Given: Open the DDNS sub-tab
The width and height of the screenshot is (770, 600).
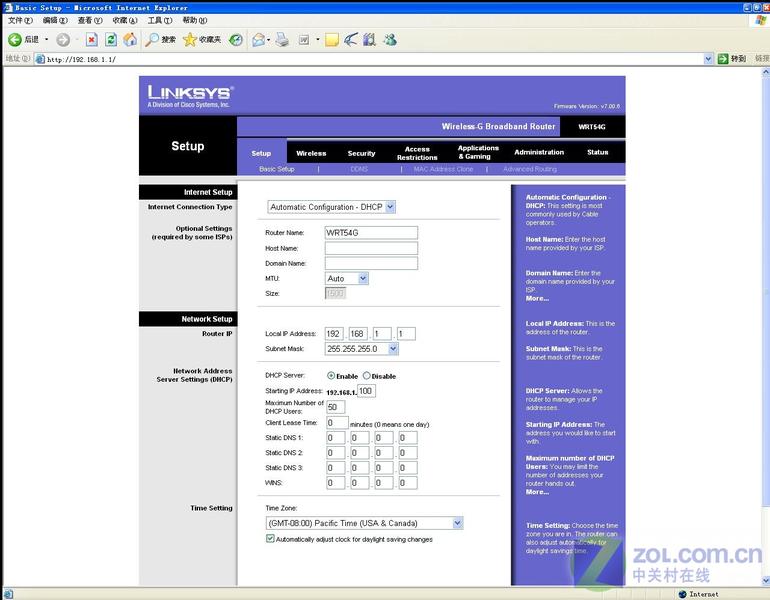Looking at the screenshot, I should pyautogui.click(x=359, y=169).
